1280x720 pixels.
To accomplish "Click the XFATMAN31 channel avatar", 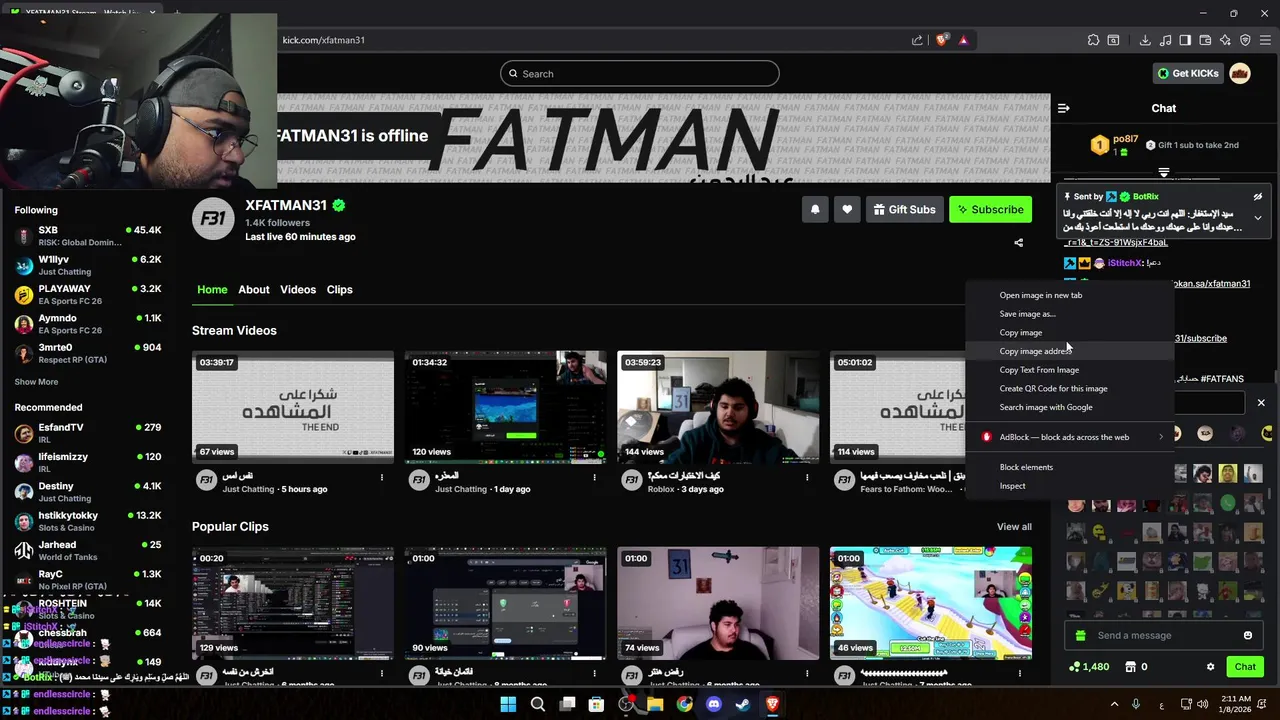I will (x=213, y=219).
